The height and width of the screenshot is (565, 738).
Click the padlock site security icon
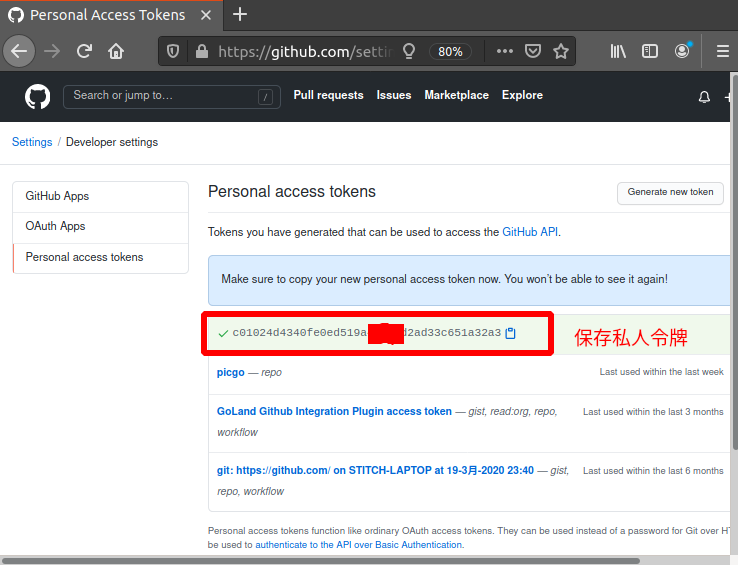point(202,51)
